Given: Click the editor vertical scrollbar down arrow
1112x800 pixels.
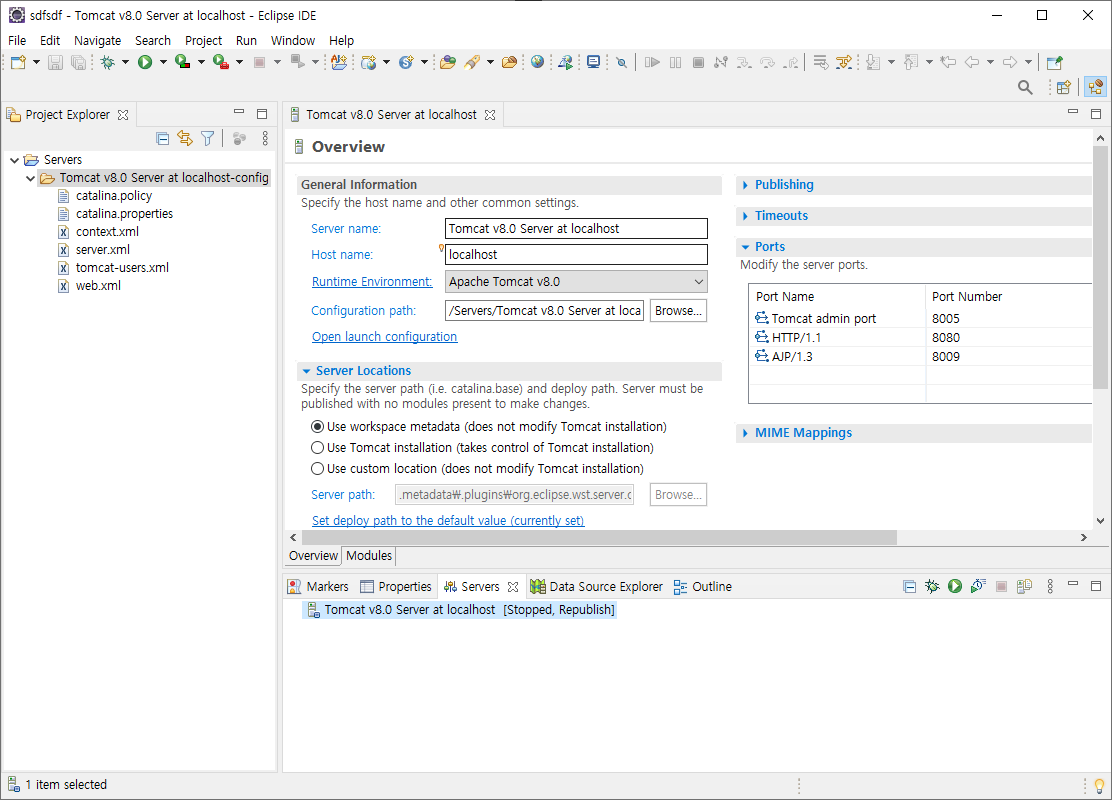Looking at the screenshot, I should pos(1100,520).
